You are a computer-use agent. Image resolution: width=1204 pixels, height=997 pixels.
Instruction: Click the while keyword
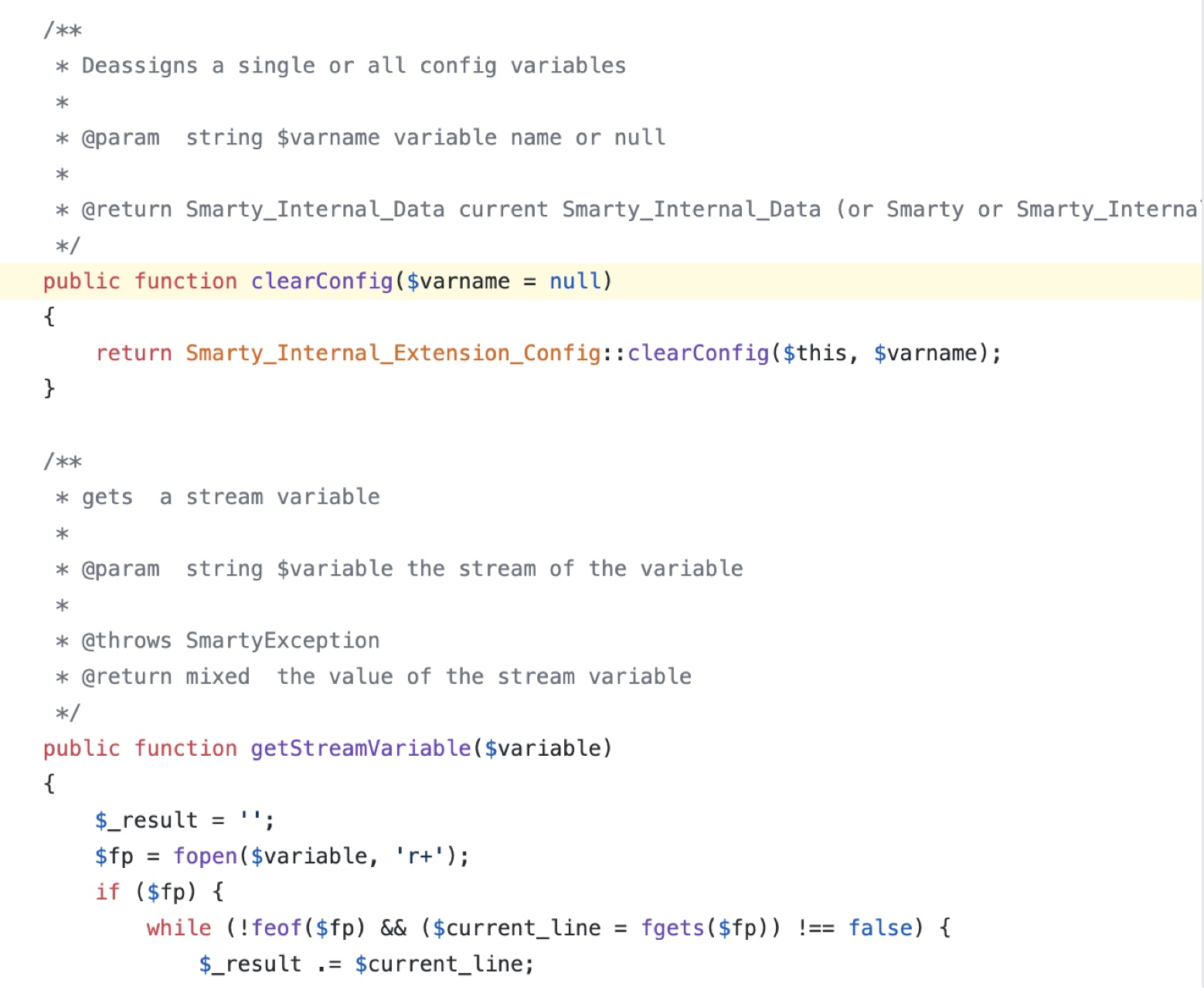coord(179,928)
